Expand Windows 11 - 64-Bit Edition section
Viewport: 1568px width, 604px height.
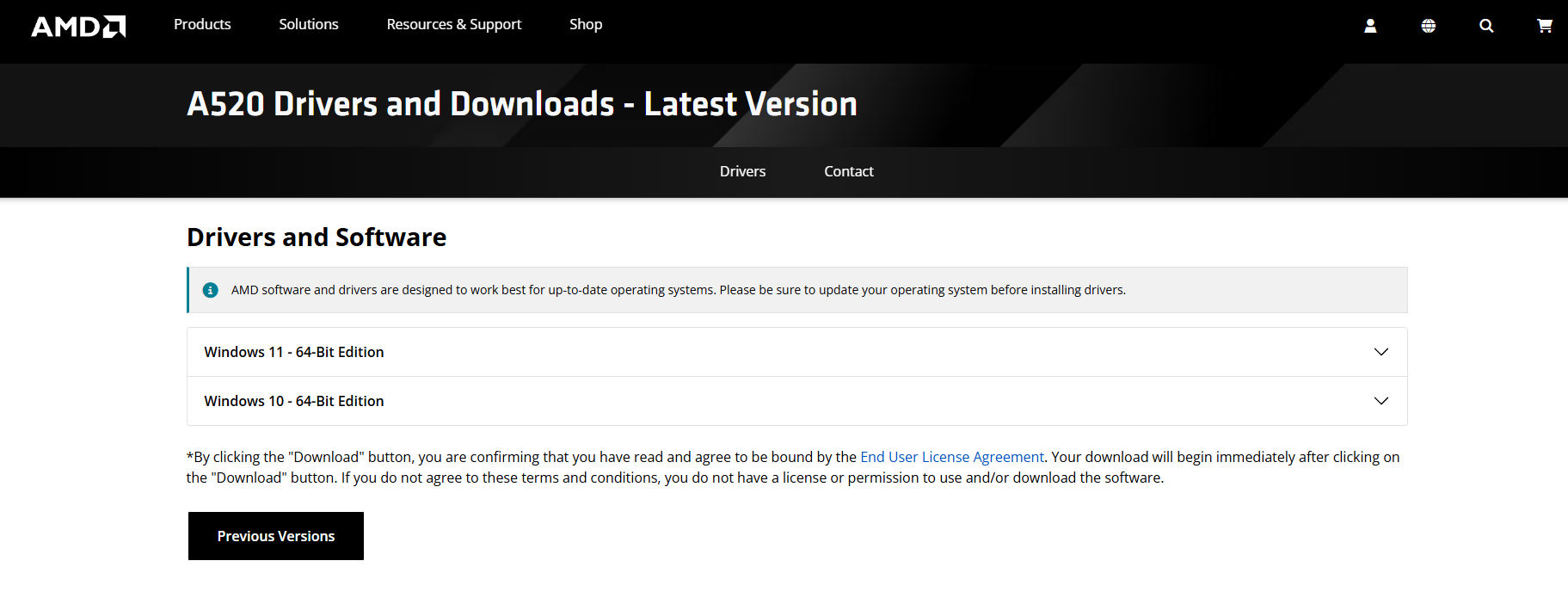tap(796, 352)
